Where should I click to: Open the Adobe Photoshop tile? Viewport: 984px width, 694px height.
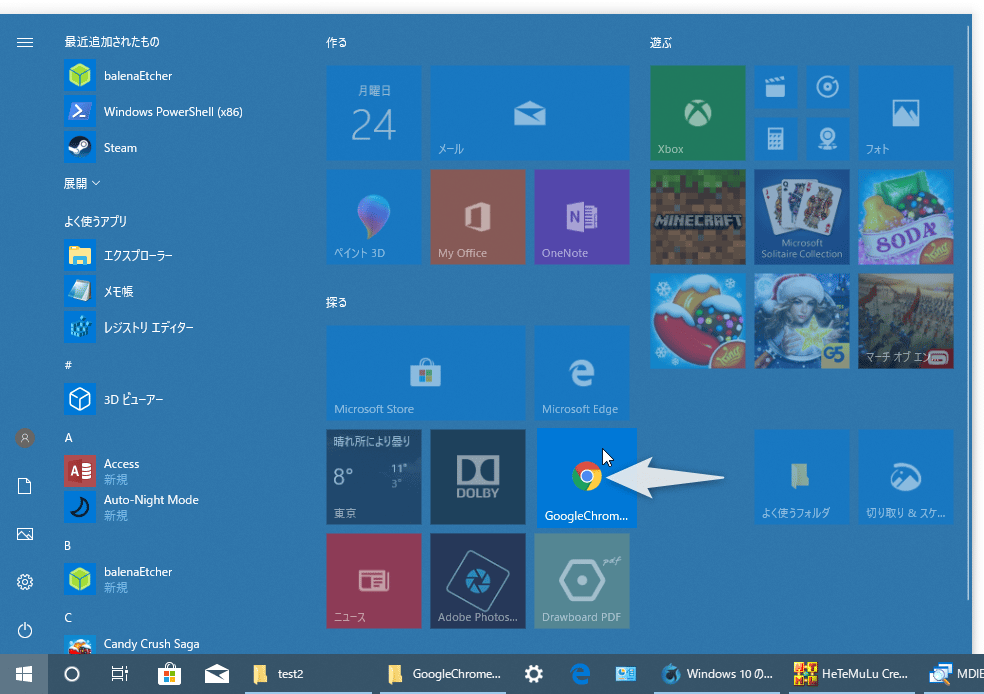(478, 581)
